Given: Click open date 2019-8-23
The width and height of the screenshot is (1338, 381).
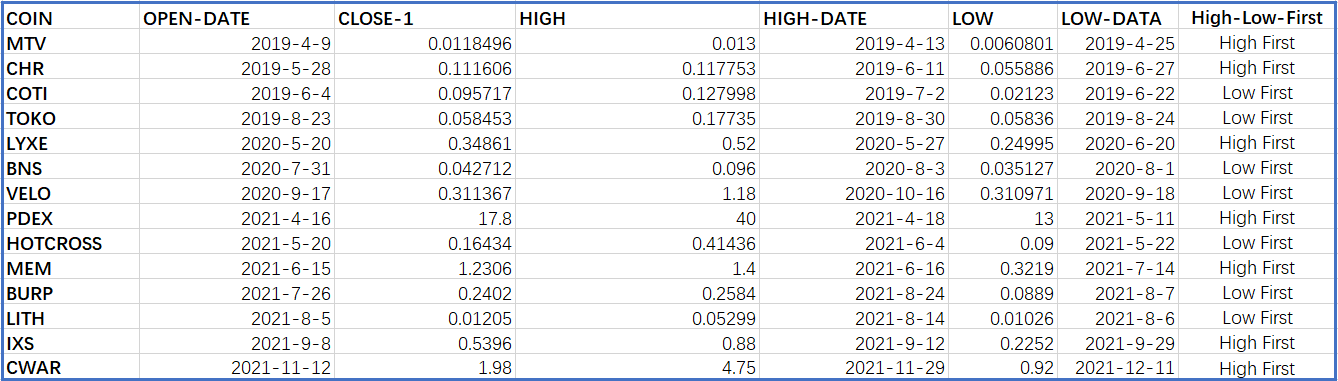Looking at the screenshot, I should click(x=288, y=118).
